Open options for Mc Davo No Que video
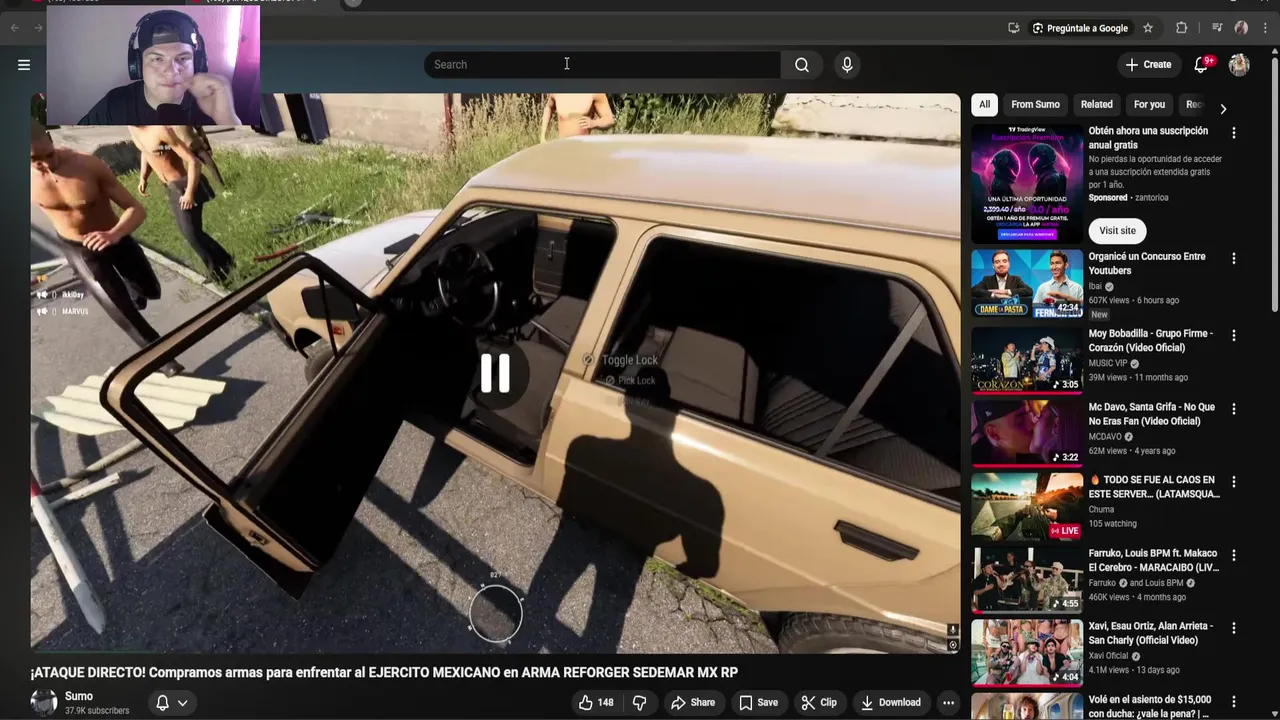1280x720 pixels. pyautogui.click(x=1233, y=409)
